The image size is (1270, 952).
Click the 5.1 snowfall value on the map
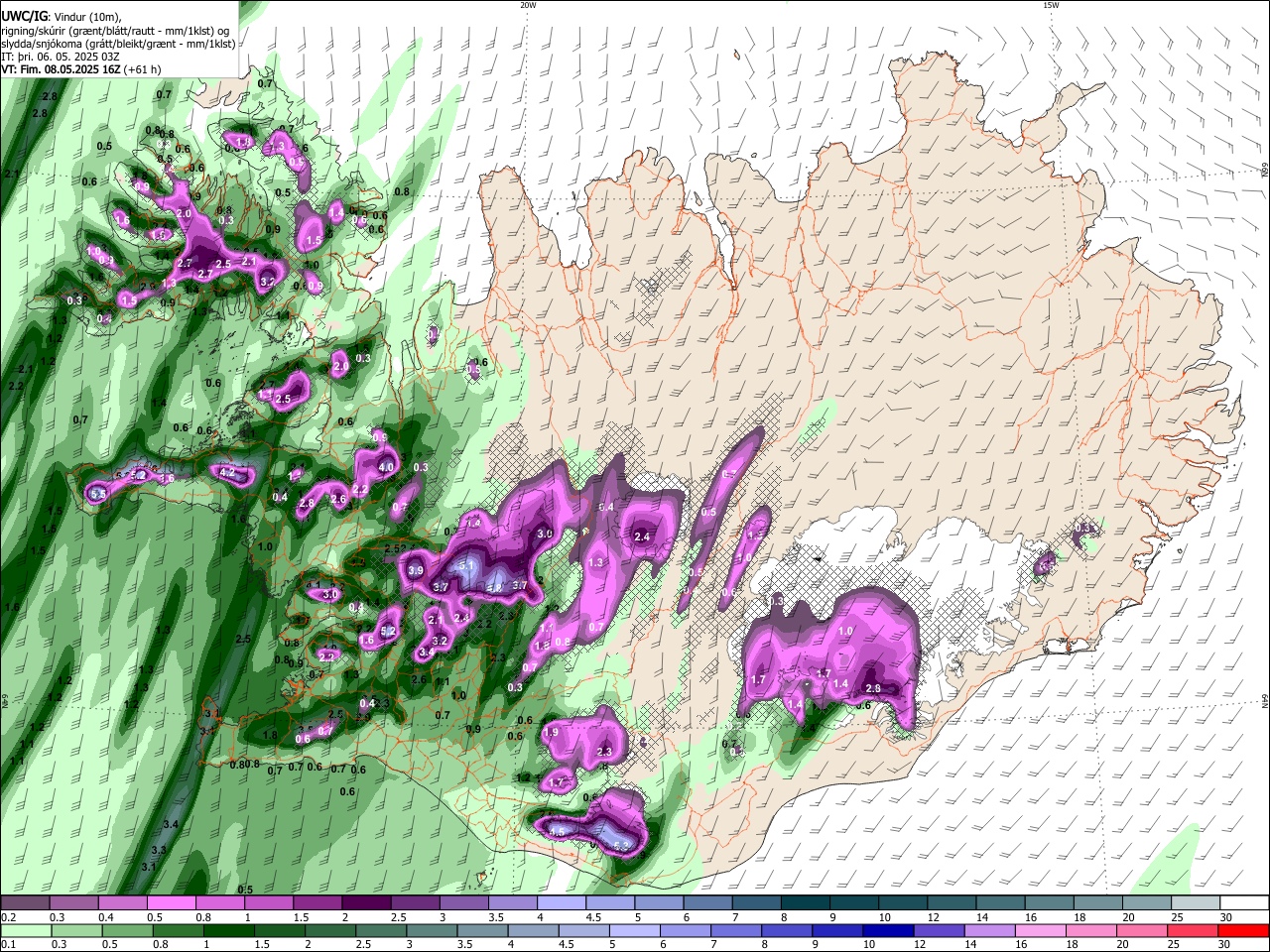click(x=467, y=564)
